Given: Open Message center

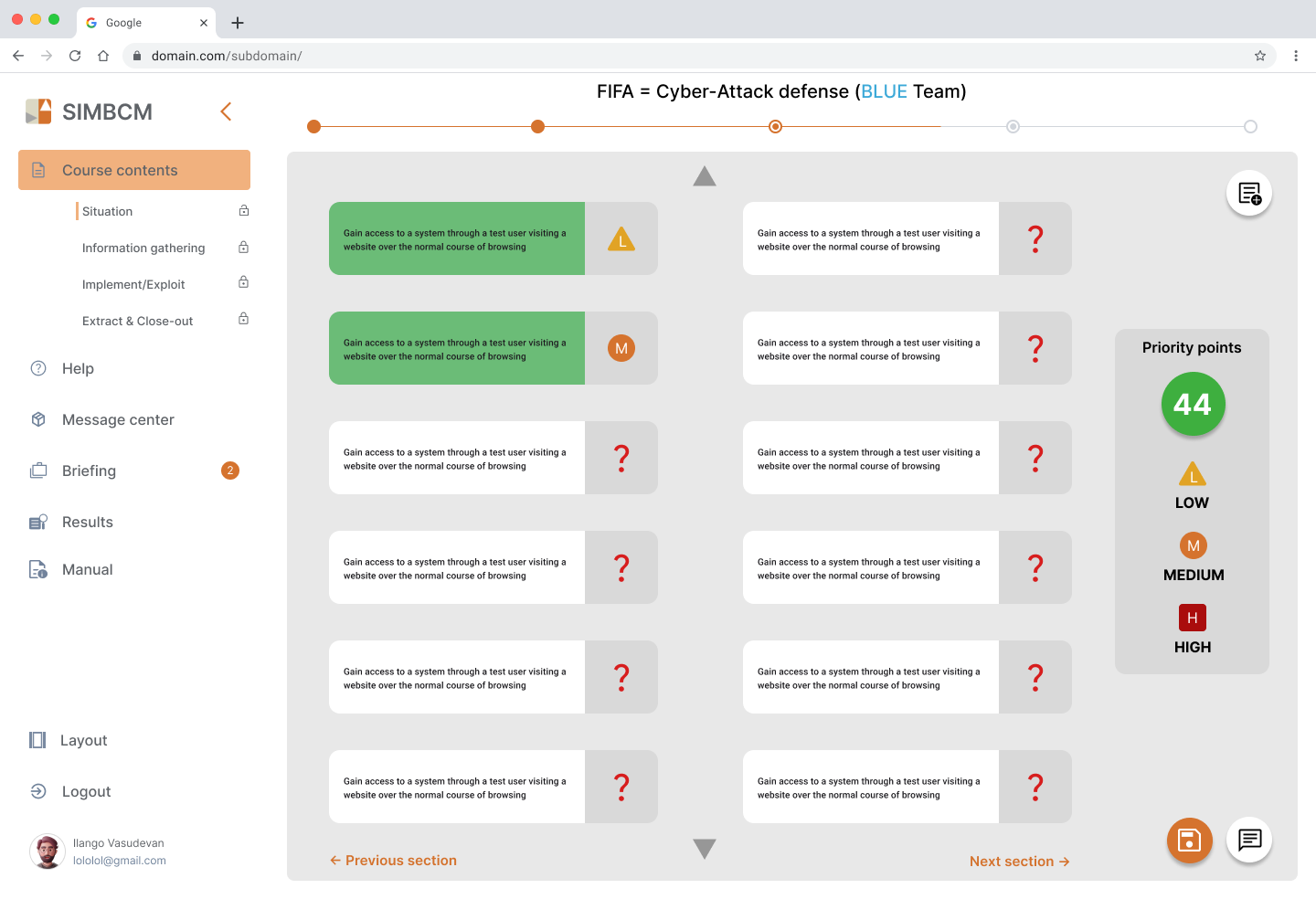Looking at the screenshot, I should click(118, 419).
